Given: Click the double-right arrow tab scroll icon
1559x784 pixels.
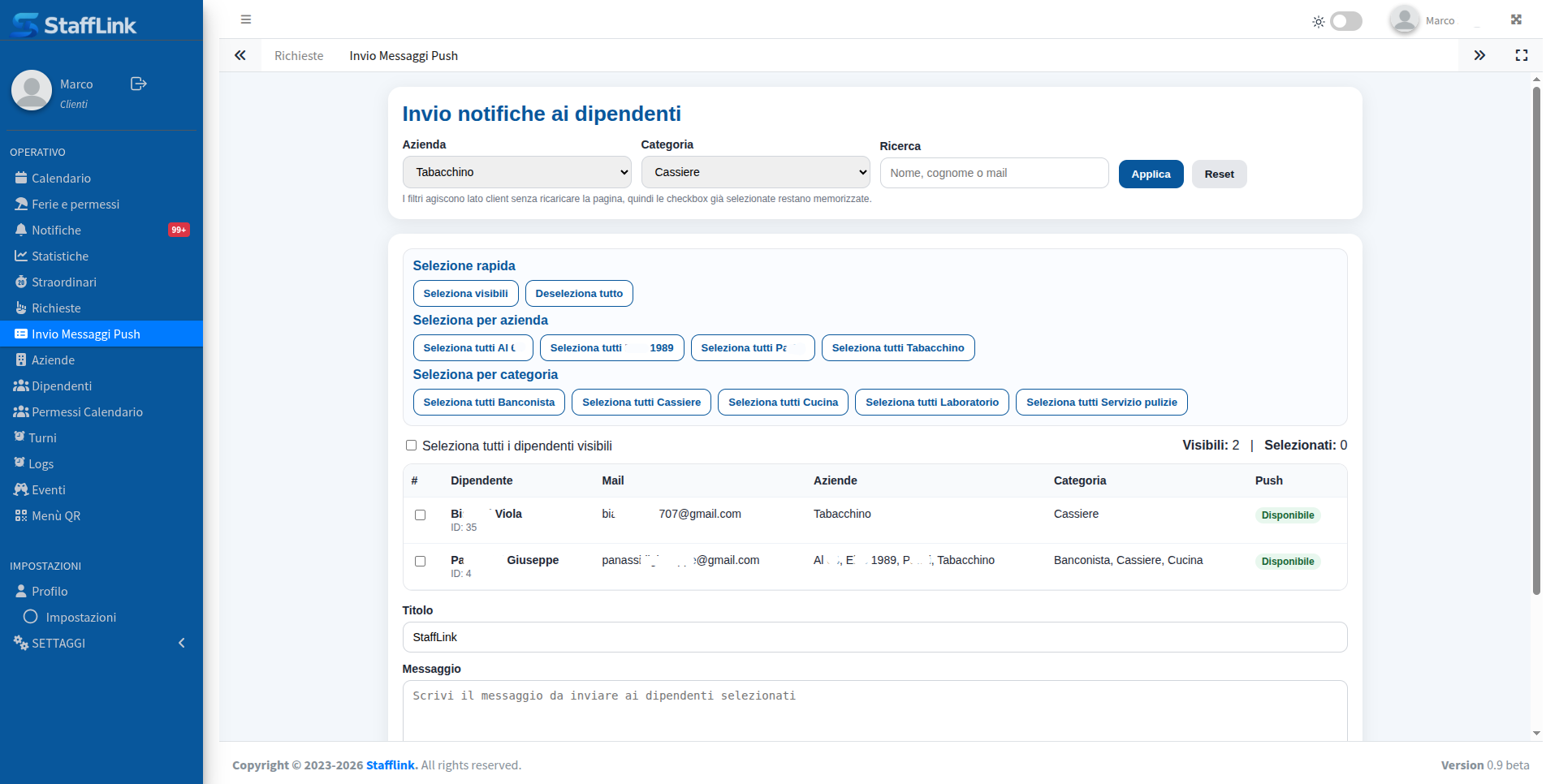Looking at the screenshot, I should (x=1479, y=55).
